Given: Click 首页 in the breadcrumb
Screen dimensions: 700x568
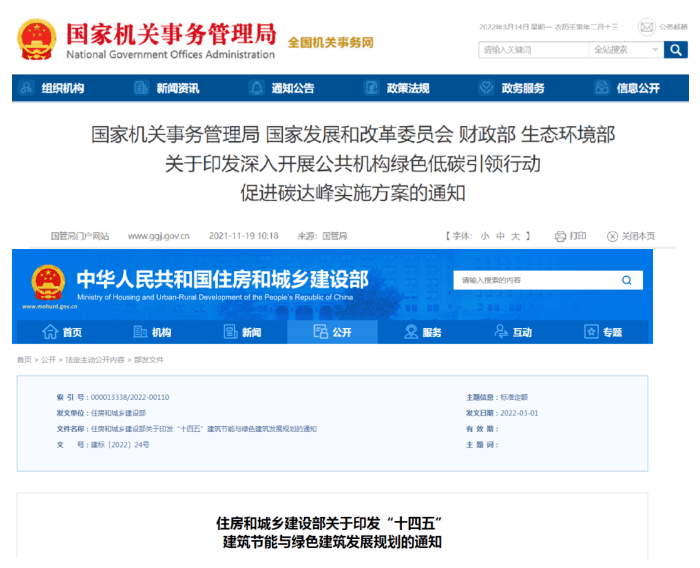Looking at the screenshot, I should click(24, 360).
